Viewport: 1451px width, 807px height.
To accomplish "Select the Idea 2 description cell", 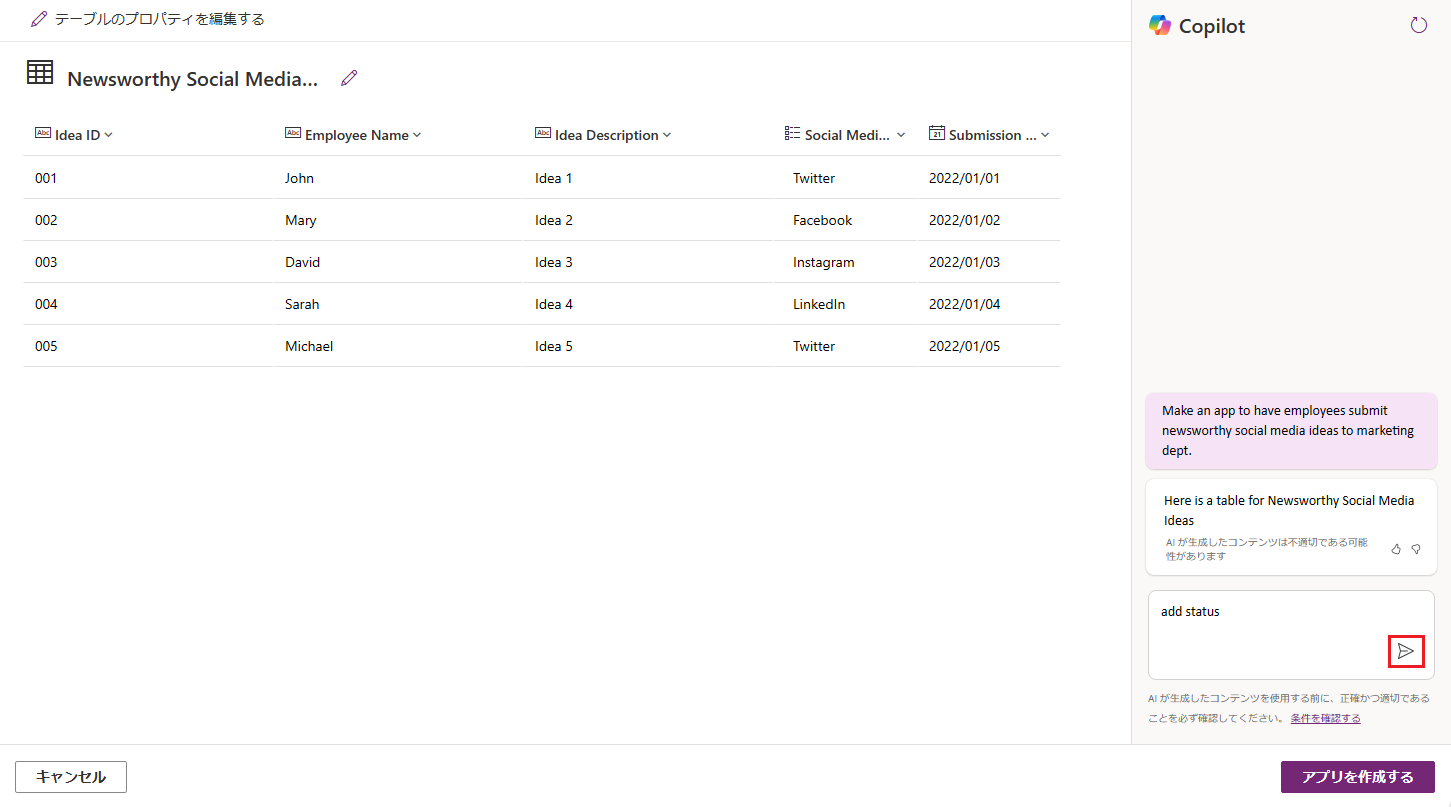I will (648, 220).
